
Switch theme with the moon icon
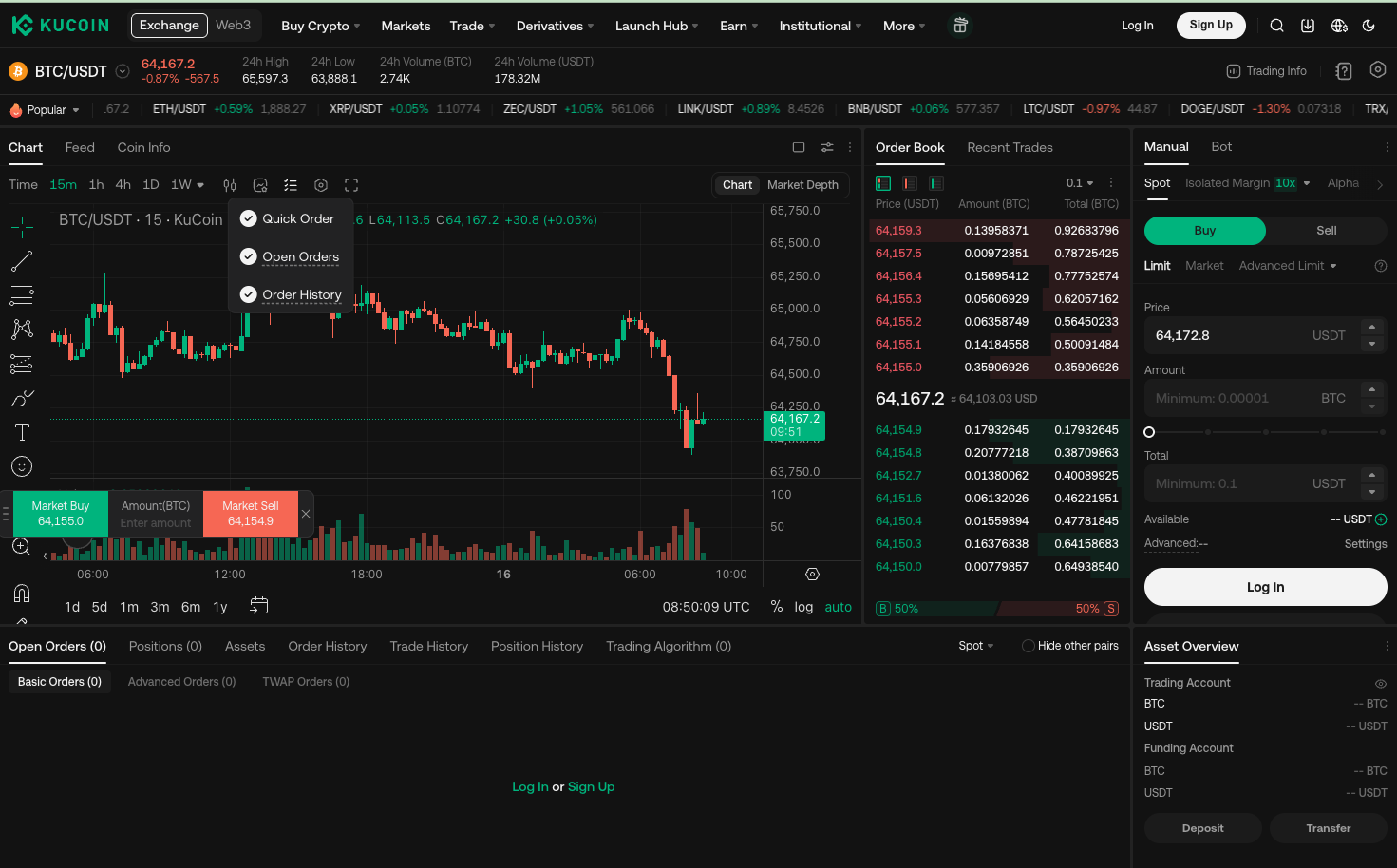tap(1369, 26)
